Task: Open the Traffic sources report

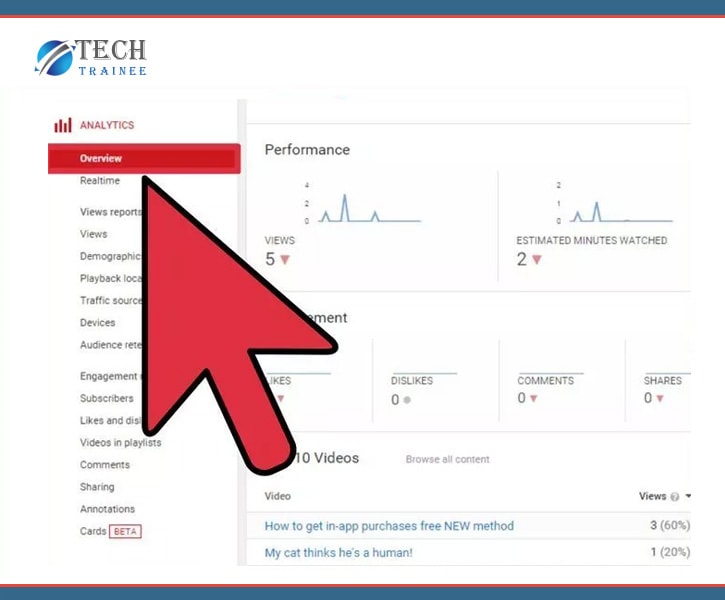Action: tap(111, 300)
